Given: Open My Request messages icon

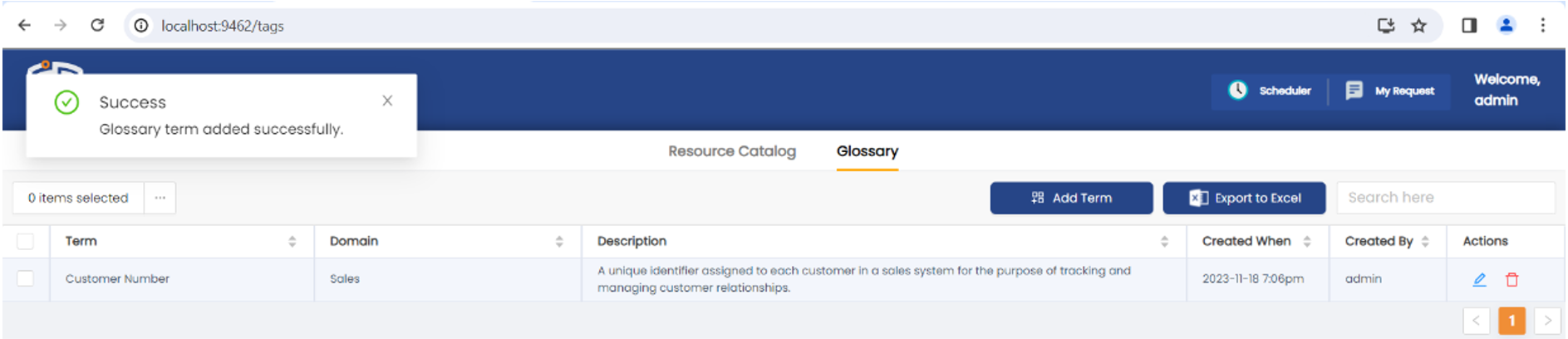Looking at the screenshot, I should click(1354, 91).
